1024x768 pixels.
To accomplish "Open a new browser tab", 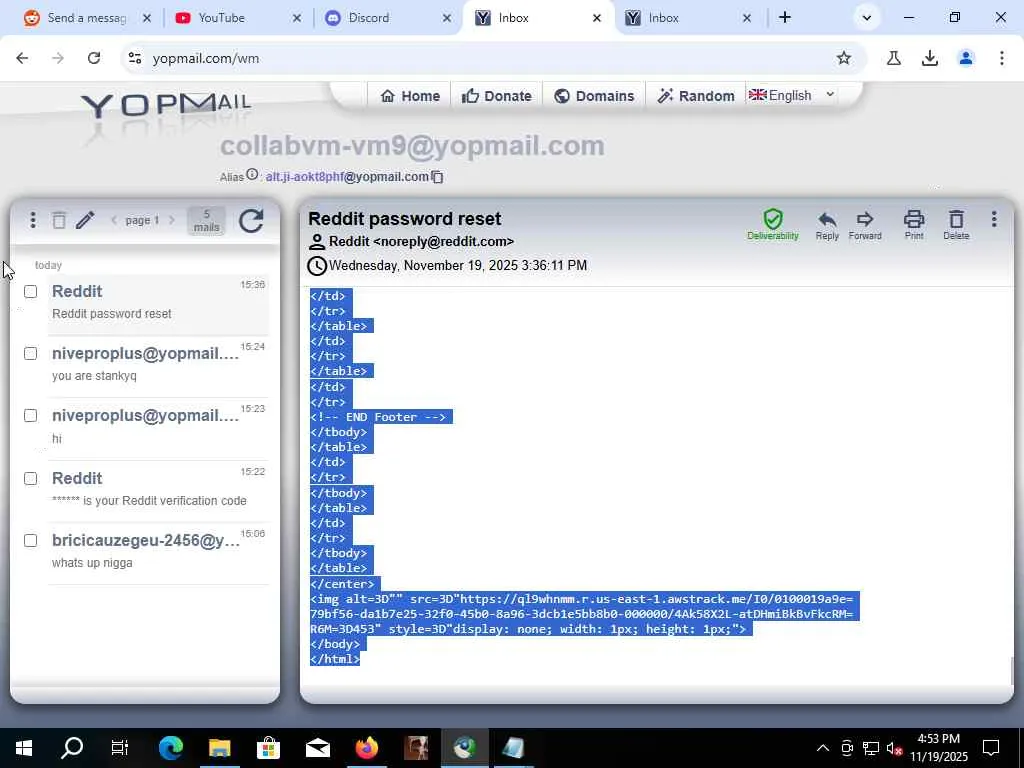I will click(785, 18).
